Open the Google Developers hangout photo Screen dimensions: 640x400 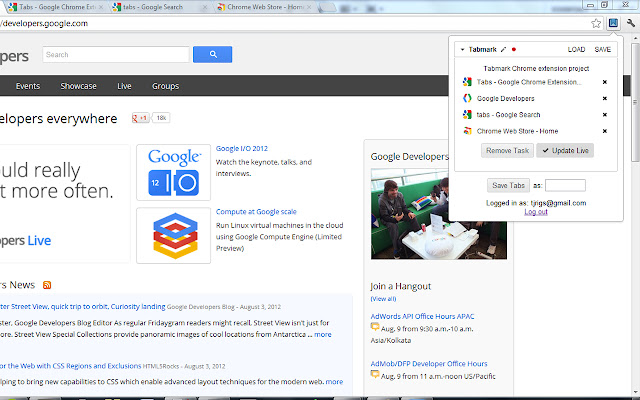[x=439, y=214]
